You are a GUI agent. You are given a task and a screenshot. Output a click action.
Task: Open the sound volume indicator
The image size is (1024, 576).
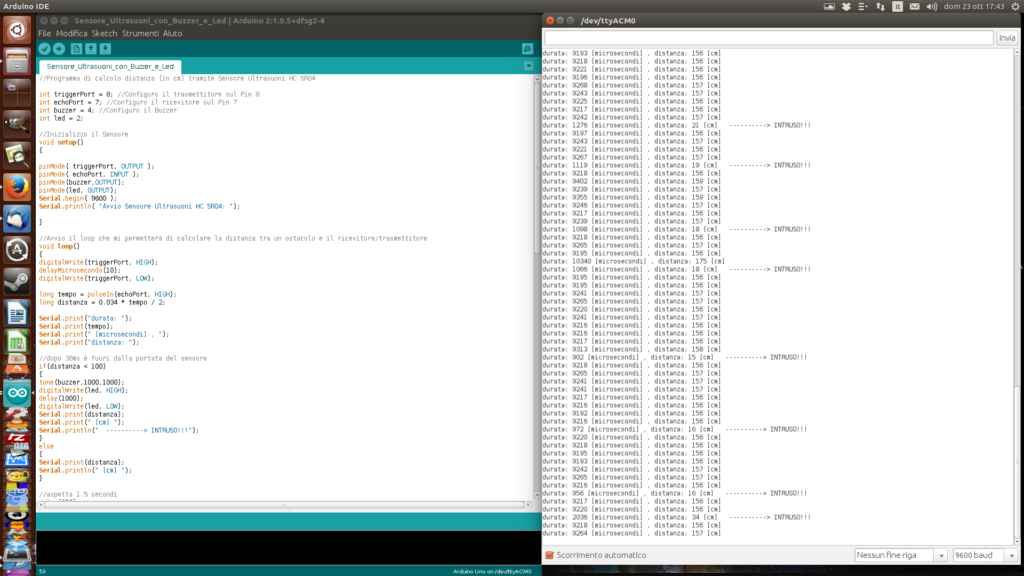point(931,7)
